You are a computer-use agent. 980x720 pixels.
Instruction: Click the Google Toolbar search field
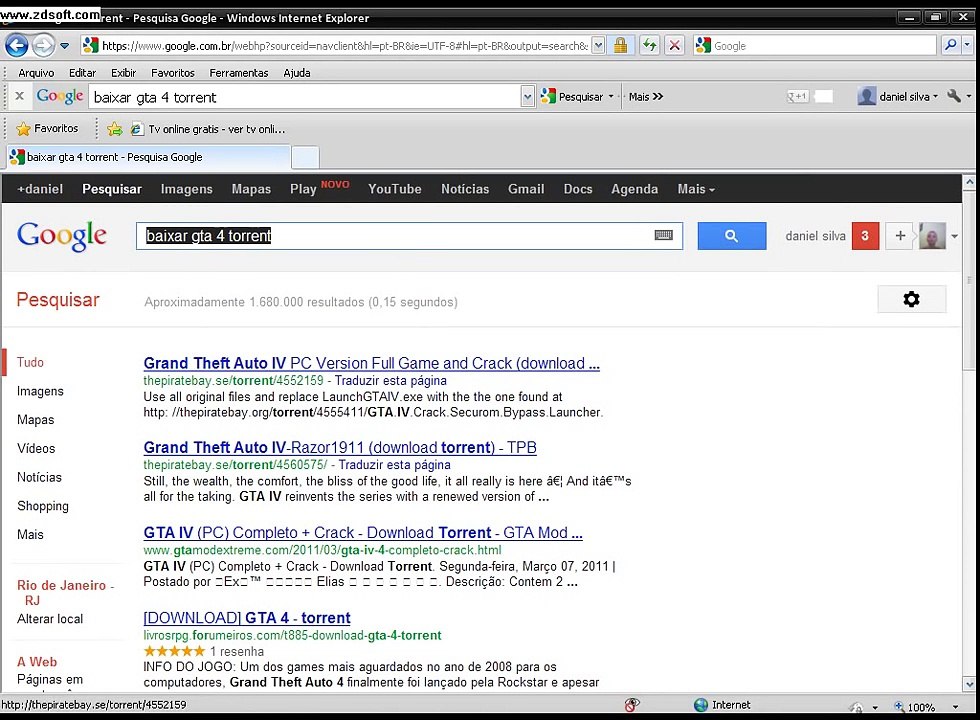(x=305, y=97)
